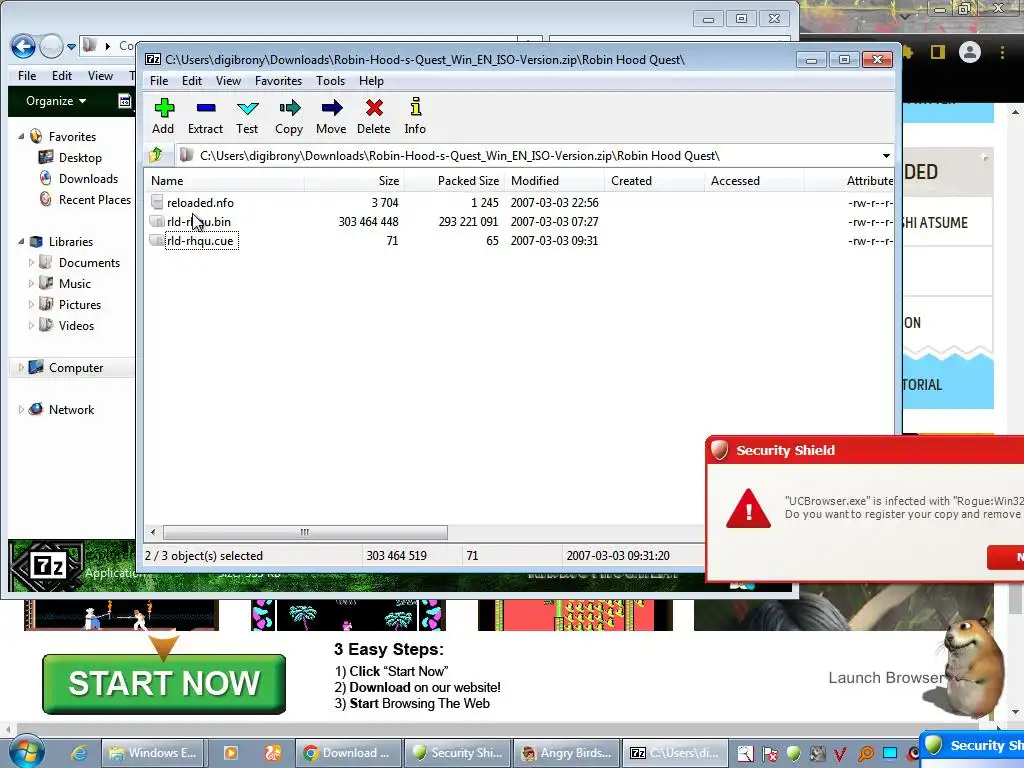The width and height of the screenshot is (1024, 768).
Task: Click the Security Shield popup title
Action: click(x=786, y=451)
